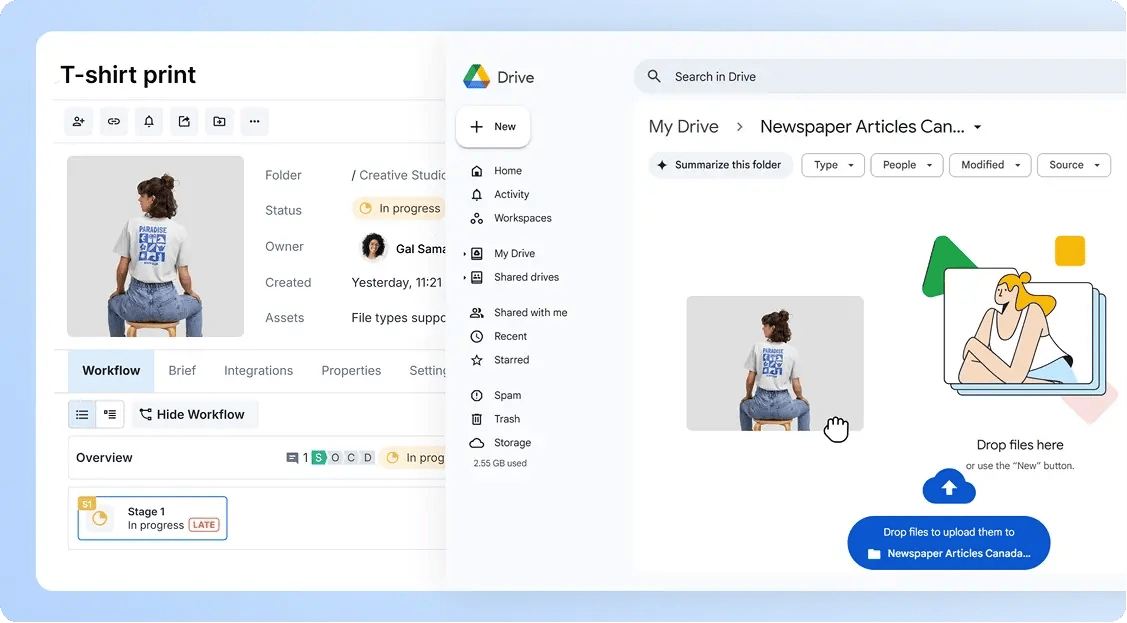Screen dimensions: 1127x623
Task: Click the blue upload arrow icon
Action: click(x=948, y=487)
